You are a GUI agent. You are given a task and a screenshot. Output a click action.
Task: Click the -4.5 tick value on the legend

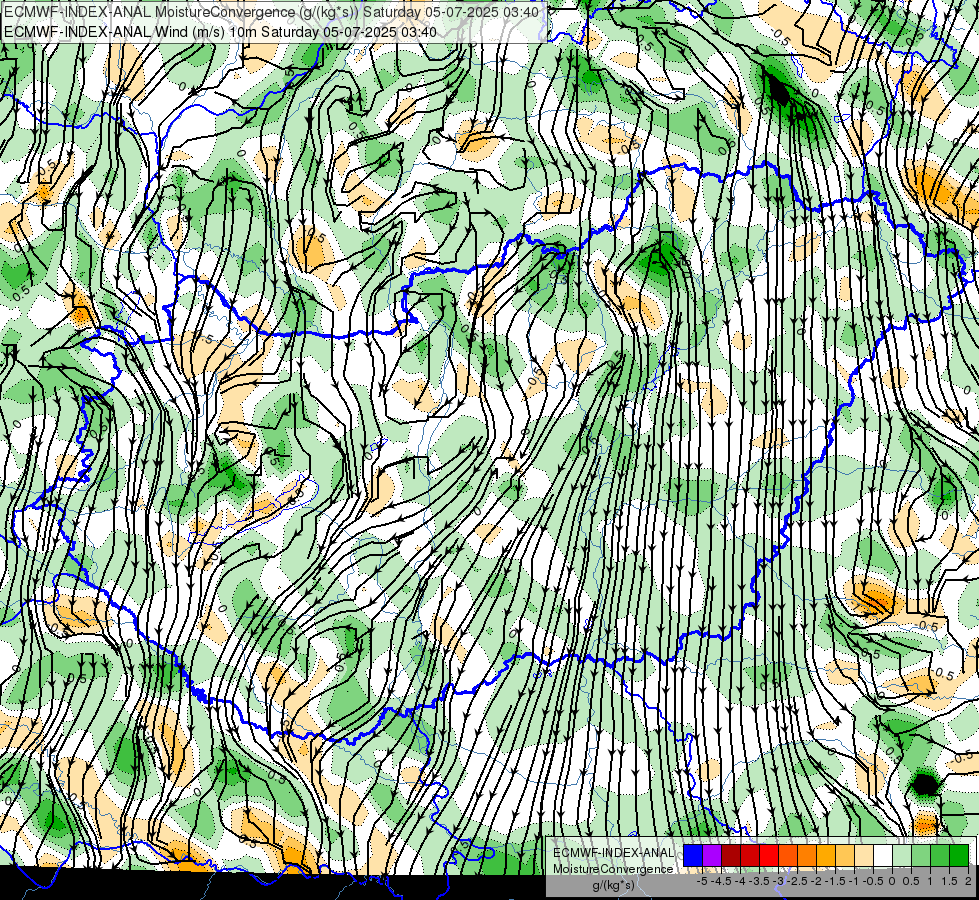[722, 881]
